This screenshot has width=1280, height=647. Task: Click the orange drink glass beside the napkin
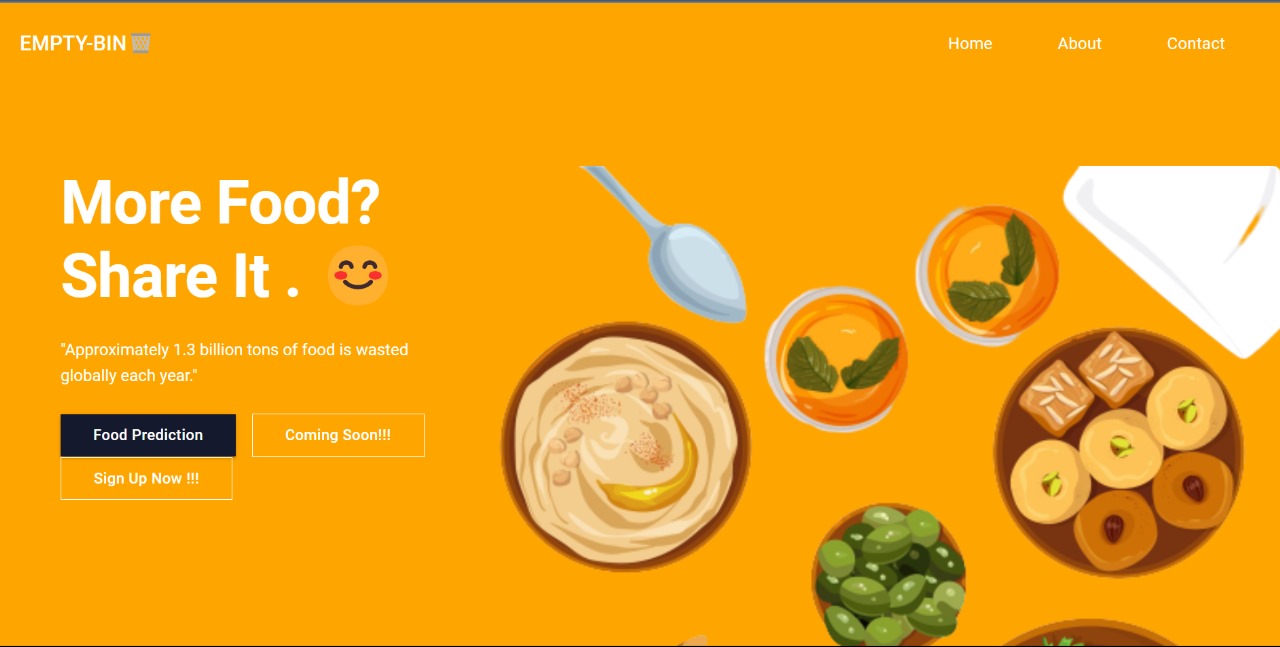tap(987, 275)
